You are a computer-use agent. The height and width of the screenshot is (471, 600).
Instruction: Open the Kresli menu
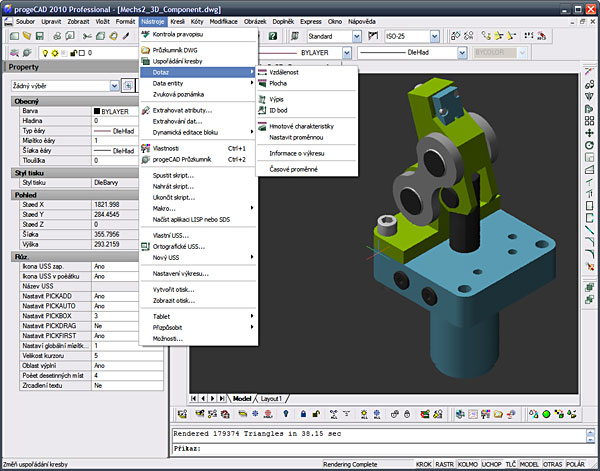pos(177,22)
